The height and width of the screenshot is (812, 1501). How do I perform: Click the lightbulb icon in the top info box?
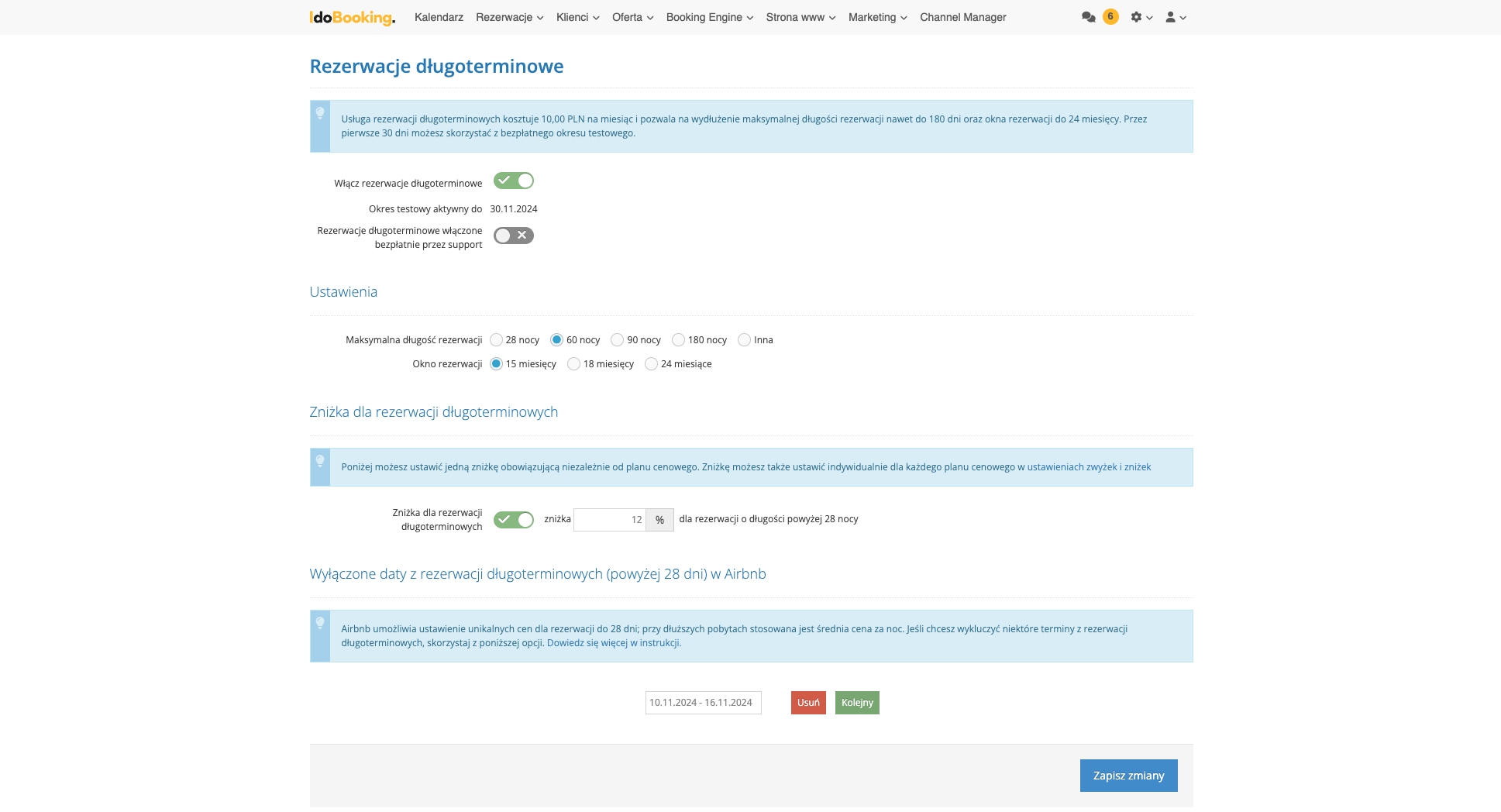point(320,114)
